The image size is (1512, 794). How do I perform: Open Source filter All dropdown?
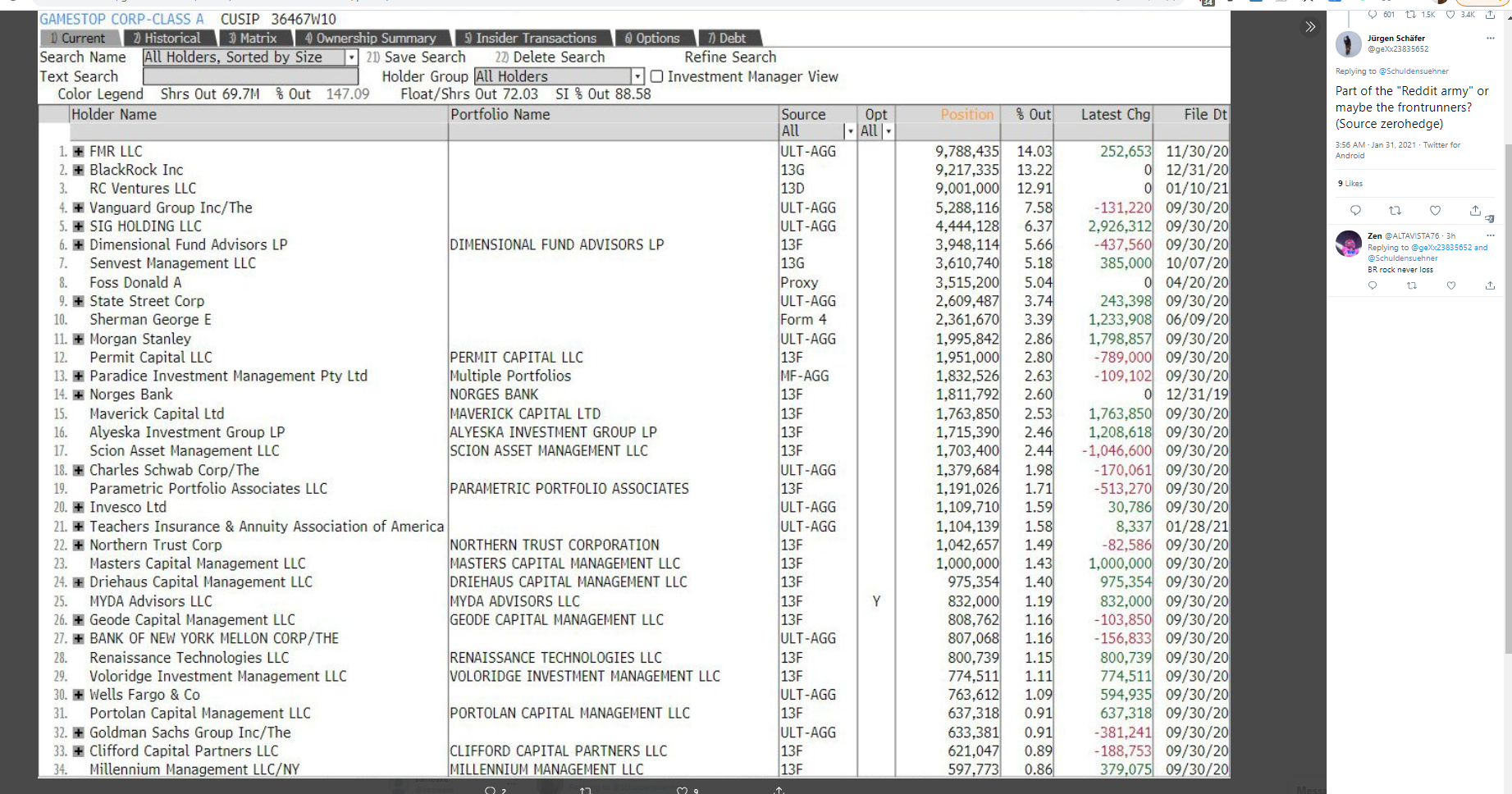[850, 131]
